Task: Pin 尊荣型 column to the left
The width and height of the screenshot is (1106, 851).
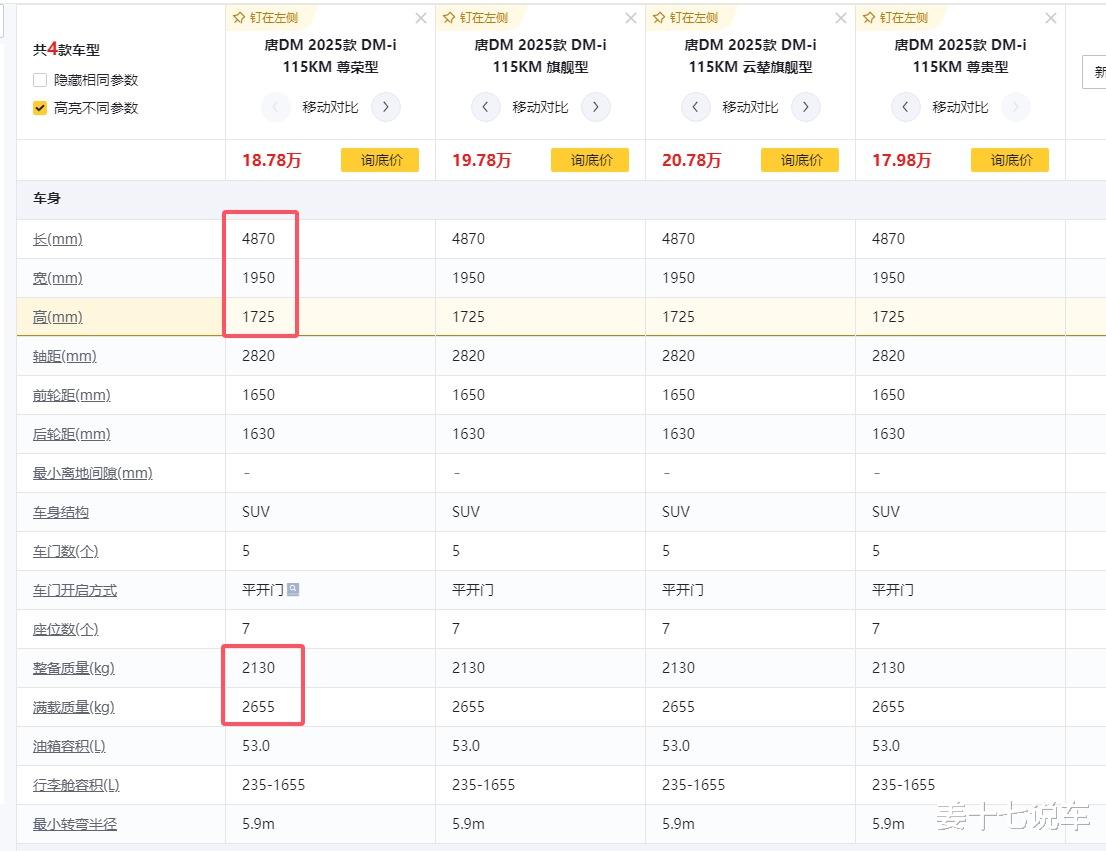Action: (x=266, y=18)
